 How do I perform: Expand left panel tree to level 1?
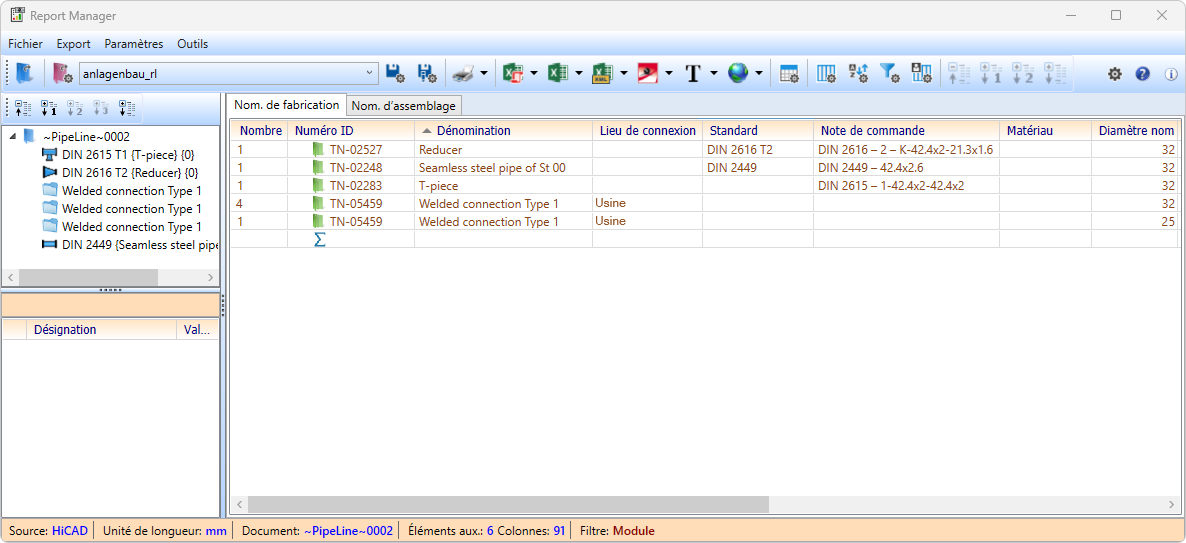tap(49, 108)
